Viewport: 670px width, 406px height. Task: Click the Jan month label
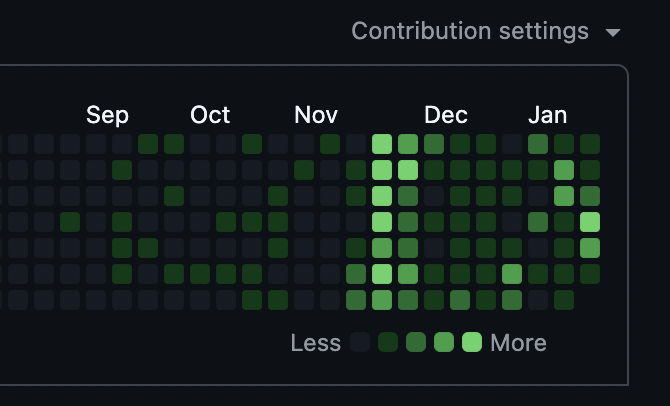tap(547, 115)
